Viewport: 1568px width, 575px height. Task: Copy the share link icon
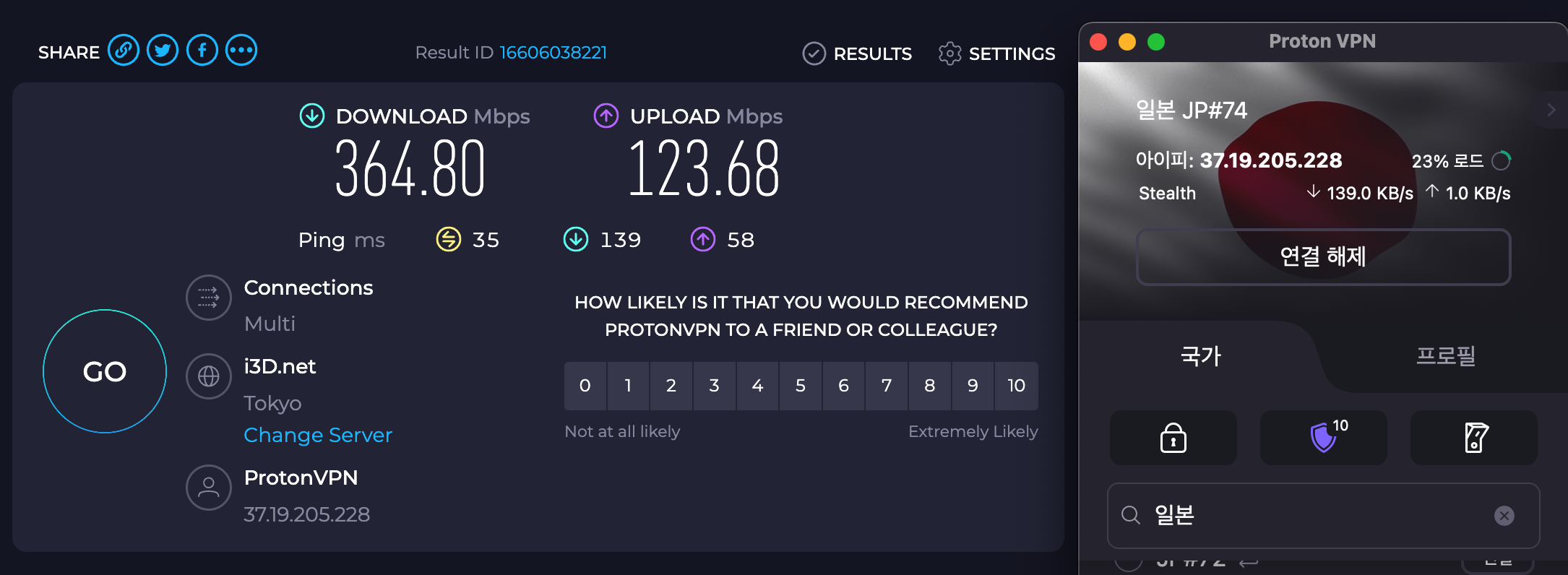click(x=124, y=51)
